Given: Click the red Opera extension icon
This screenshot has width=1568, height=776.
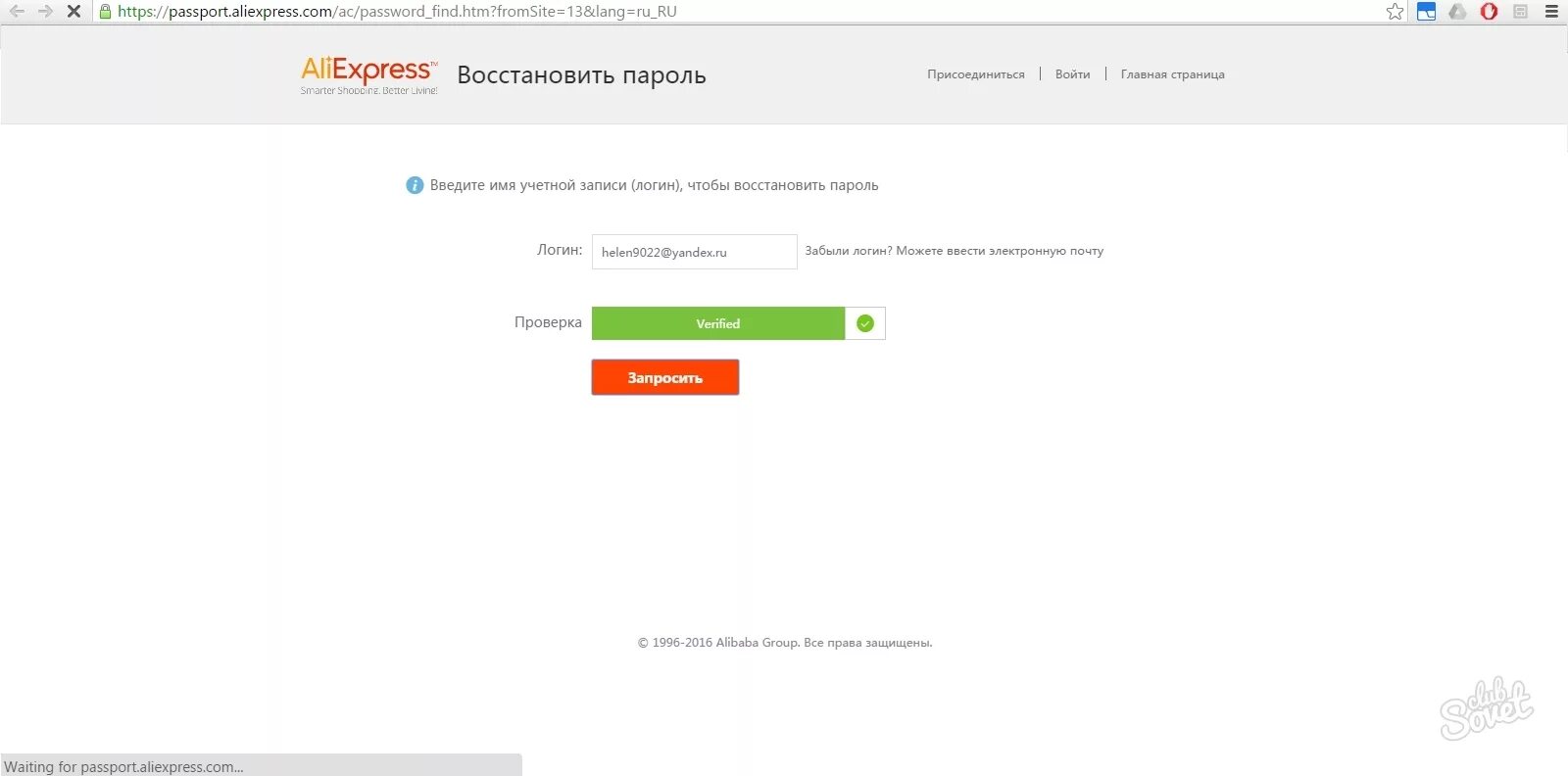Looking at the screenshot, I should coord(1490,12).
